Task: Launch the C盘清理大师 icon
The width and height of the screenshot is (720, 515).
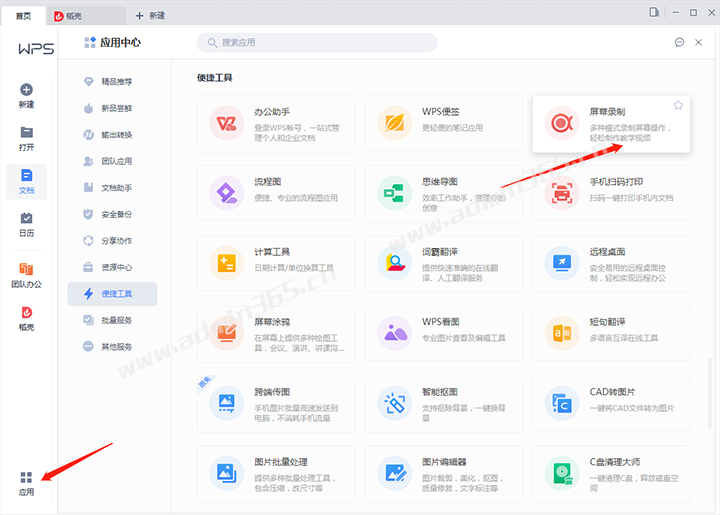Action: (x=562, y=473)
